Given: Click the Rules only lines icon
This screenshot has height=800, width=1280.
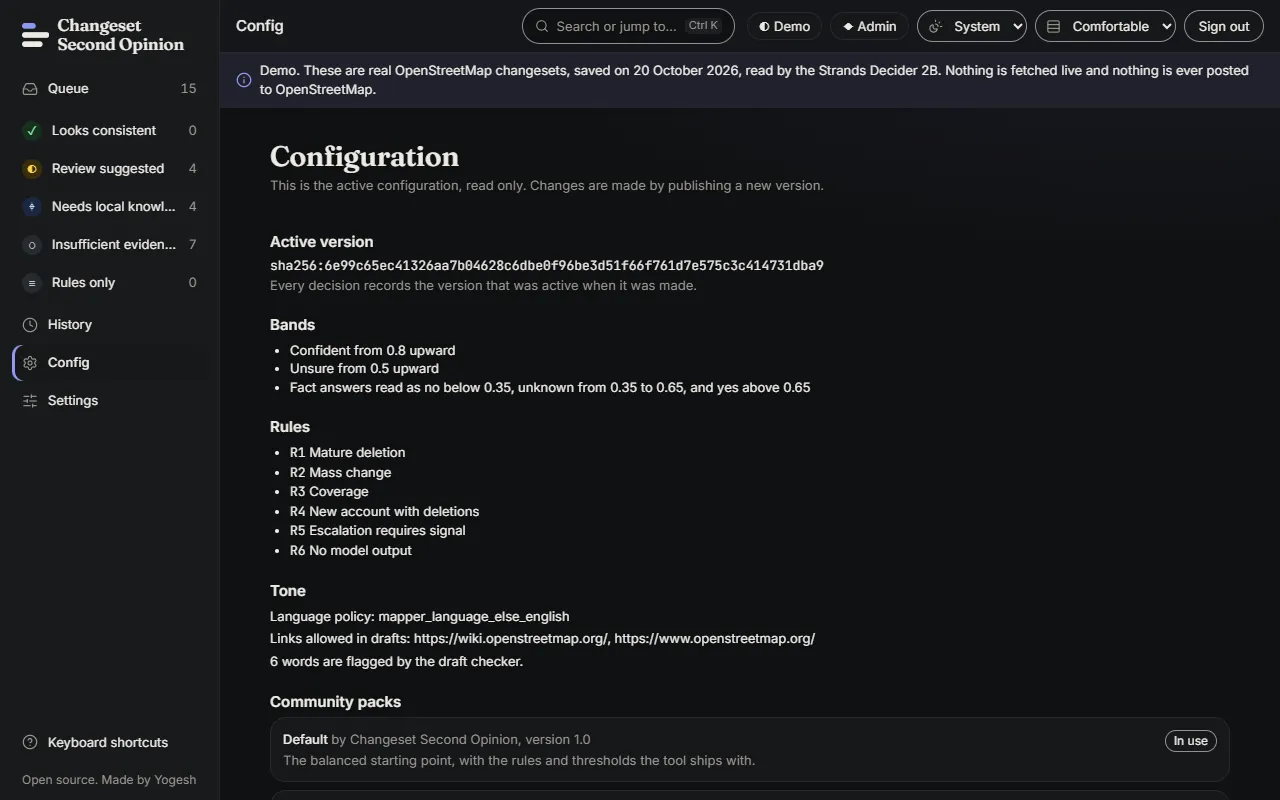Looking at the screenshot, I should (x=32, y=282).
